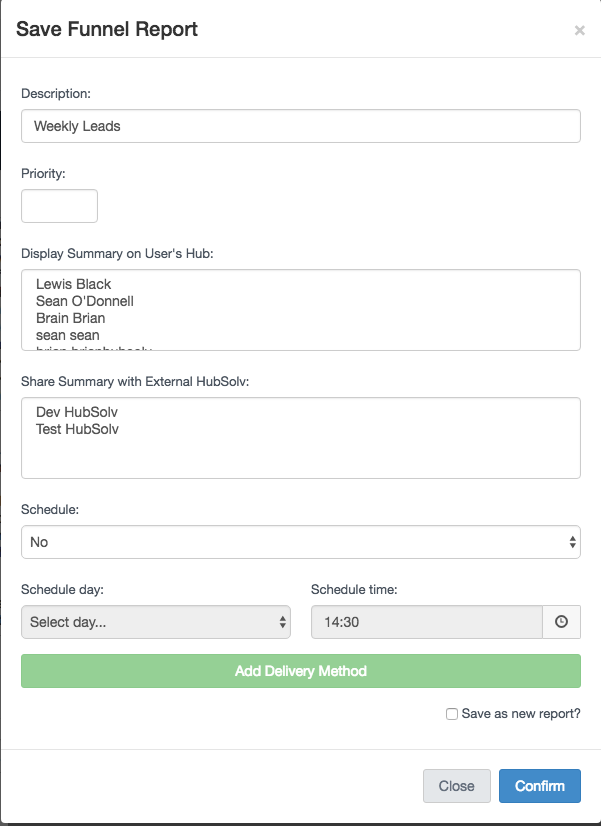Close the Save Funnel Report dialog
The image size is (601, 826).
(456, 786)
